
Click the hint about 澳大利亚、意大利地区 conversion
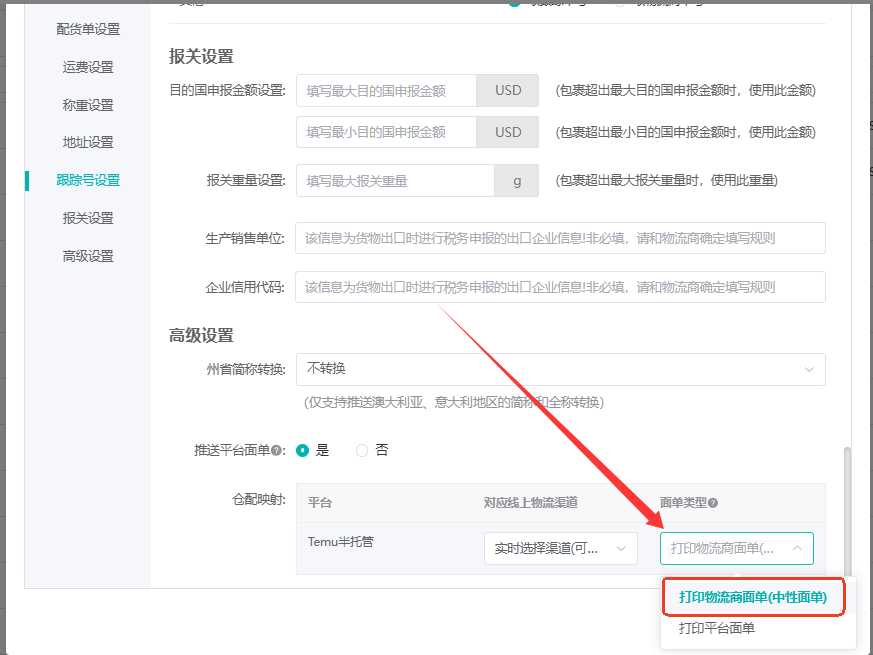pos(454,402)
